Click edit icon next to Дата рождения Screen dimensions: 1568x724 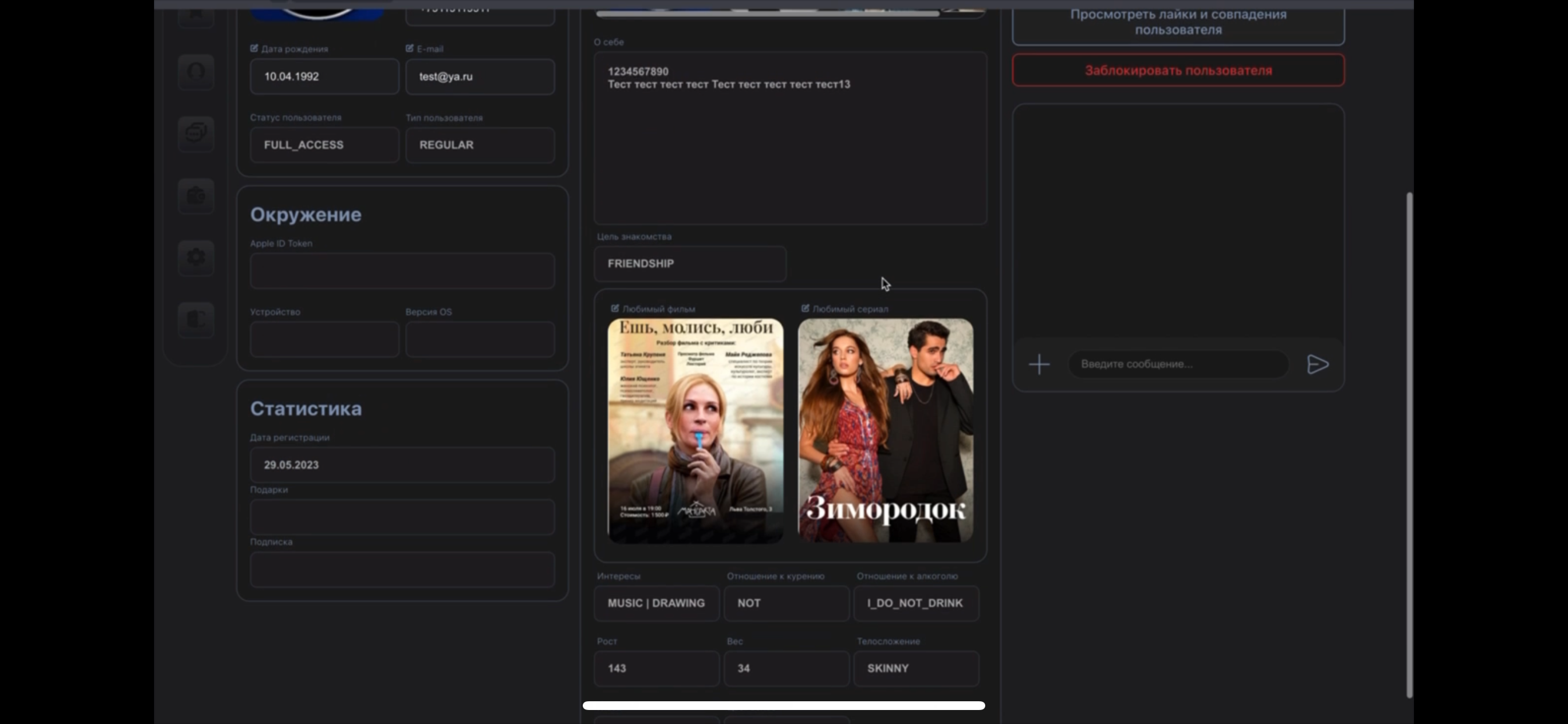click(x=254, y=48)
